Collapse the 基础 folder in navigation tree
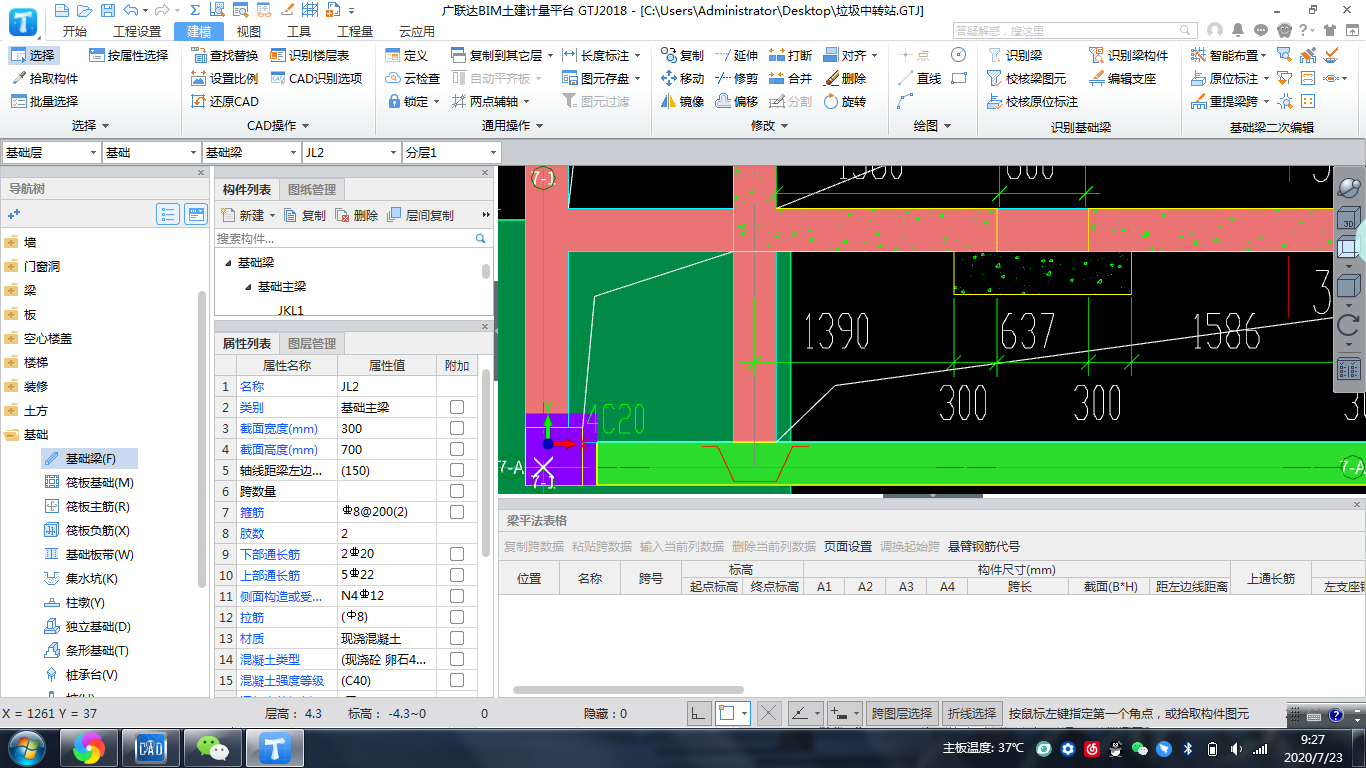Image resolution: width=1366 pixels, height=768 pixels. pyautogui.click(x=11, y=435)
